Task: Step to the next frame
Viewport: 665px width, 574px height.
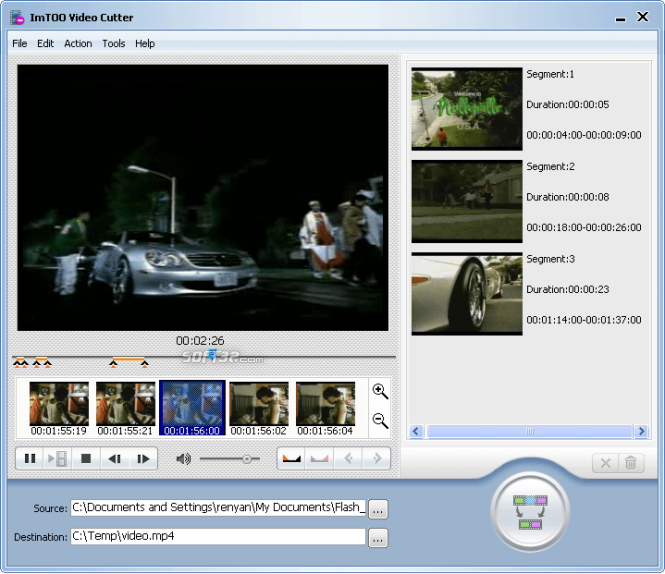Action: pyautogui.click(x=143, y=459)
